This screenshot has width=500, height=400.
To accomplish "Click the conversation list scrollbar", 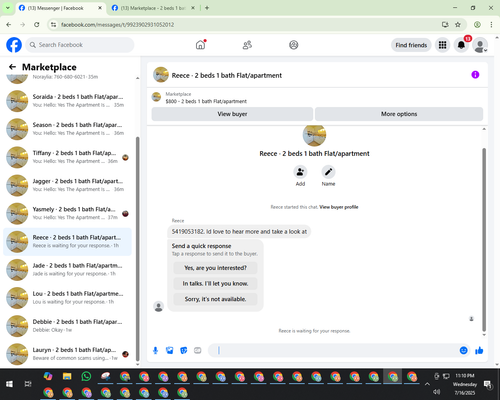I will [138, 248].
